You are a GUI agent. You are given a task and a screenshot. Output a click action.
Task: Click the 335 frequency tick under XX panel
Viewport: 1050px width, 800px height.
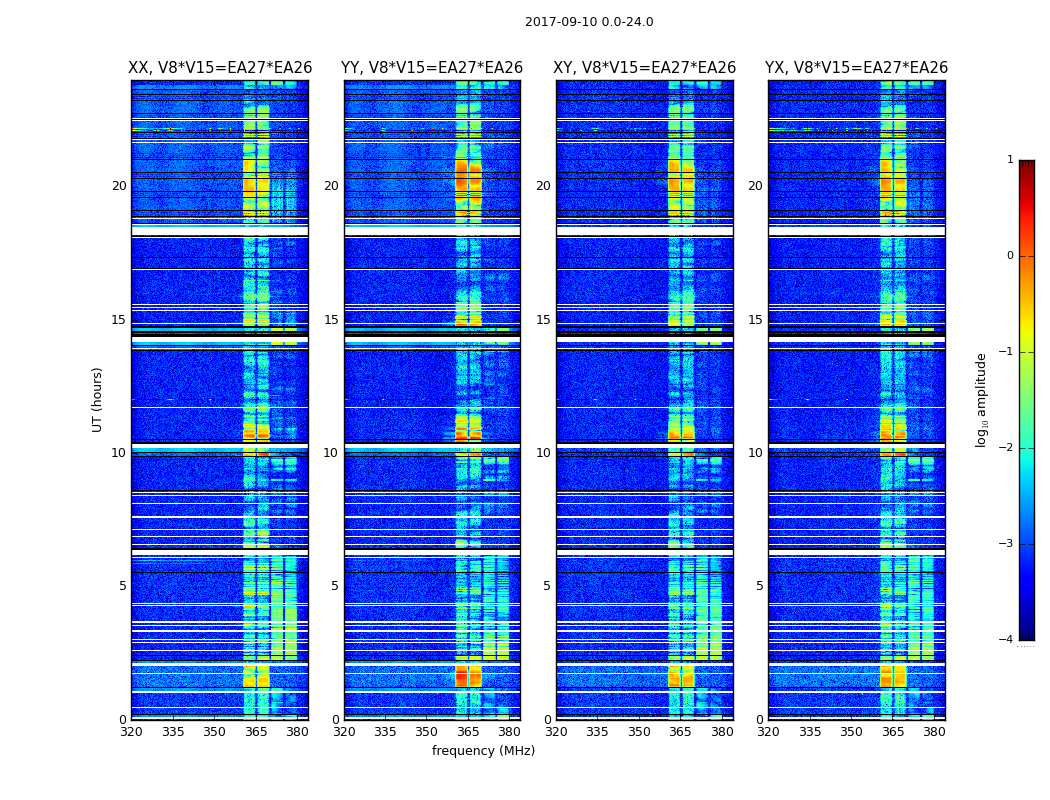point(173,732)
